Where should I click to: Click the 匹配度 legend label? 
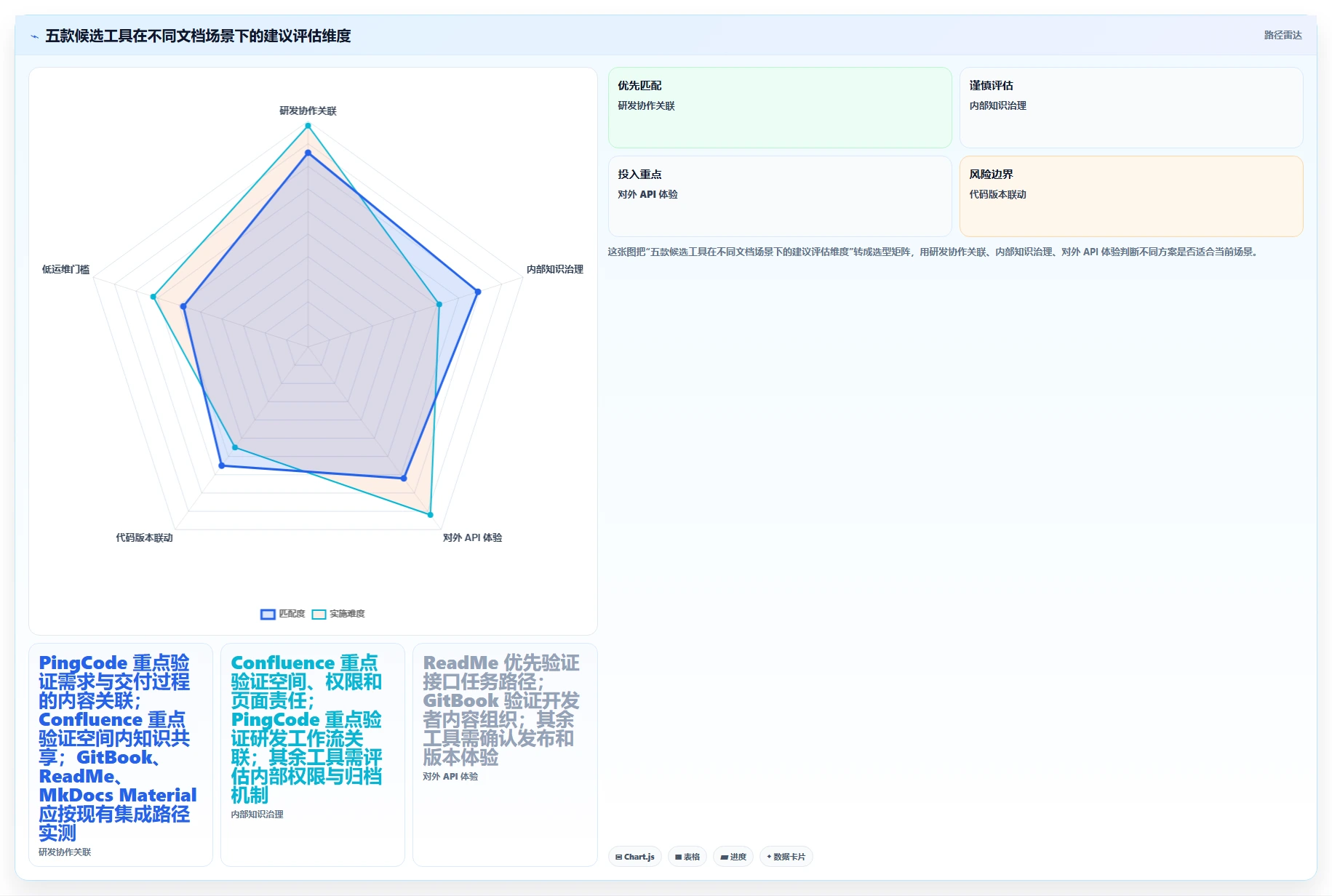coord(292,614)
